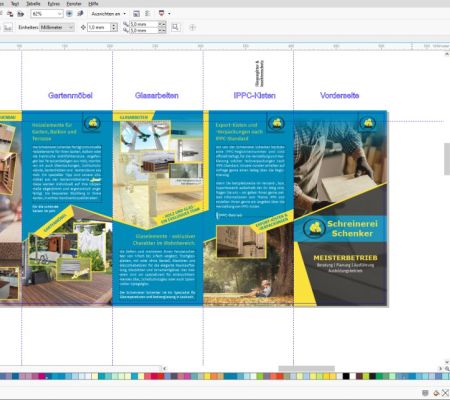Pick the white swatch in color palette
The image size is (450, 400).
point(352,376)
